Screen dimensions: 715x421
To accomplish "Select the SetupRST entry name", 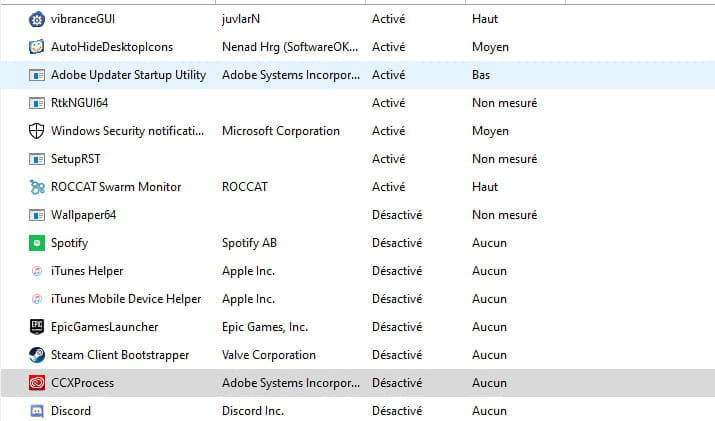I will tap(75, 159).
